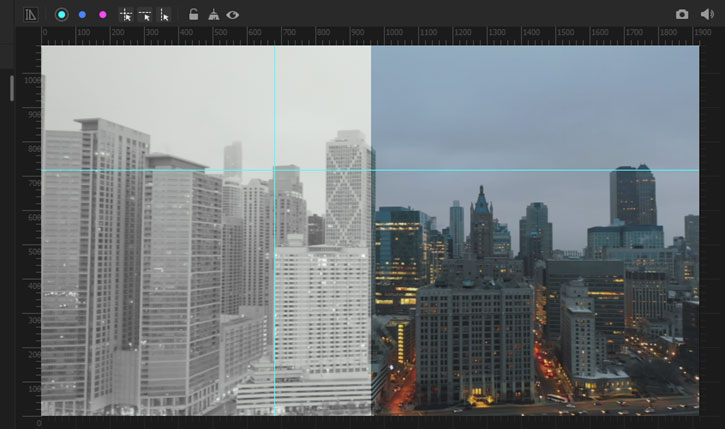Click the scrollbar handle on the left edge
Screen dimensions: 725x429
point(12,88)
